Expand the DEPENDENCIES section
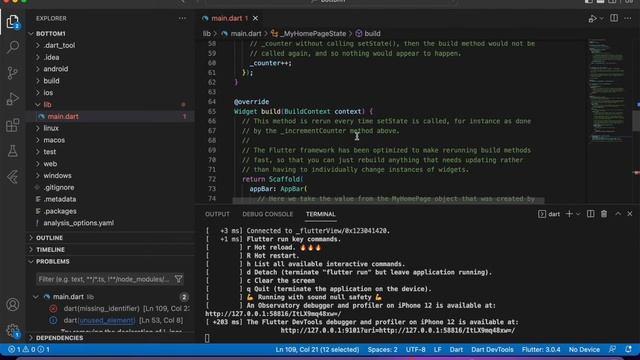 coord(60,338)
